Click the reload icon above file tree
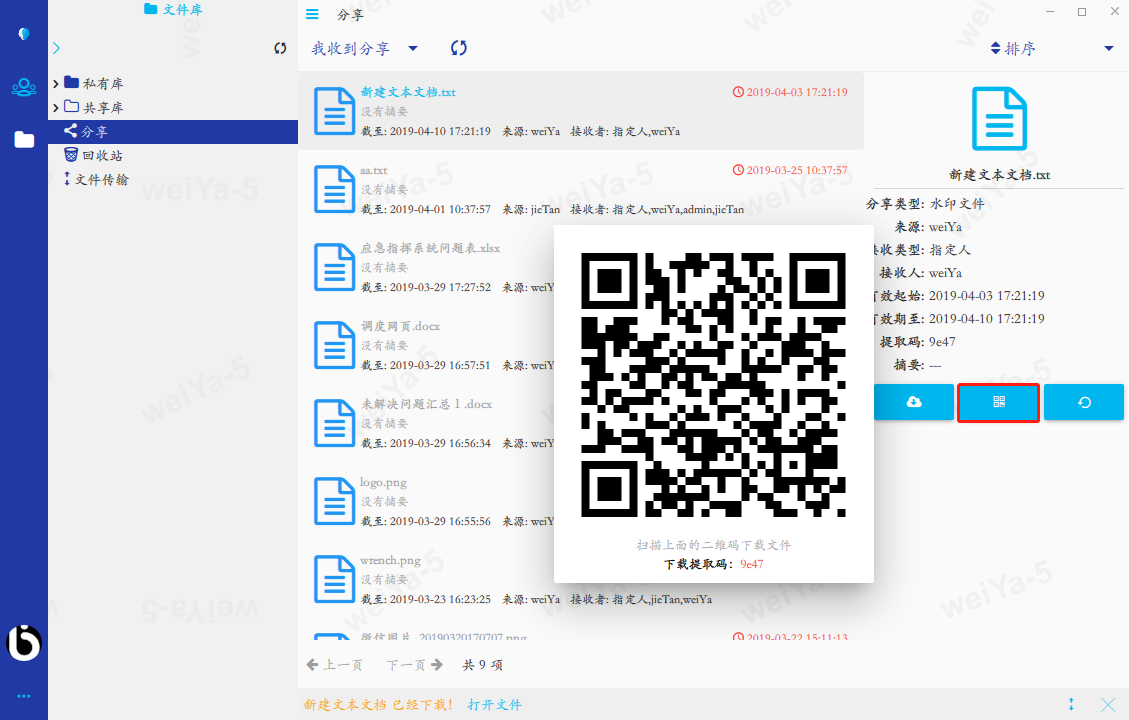 (281, 48)
